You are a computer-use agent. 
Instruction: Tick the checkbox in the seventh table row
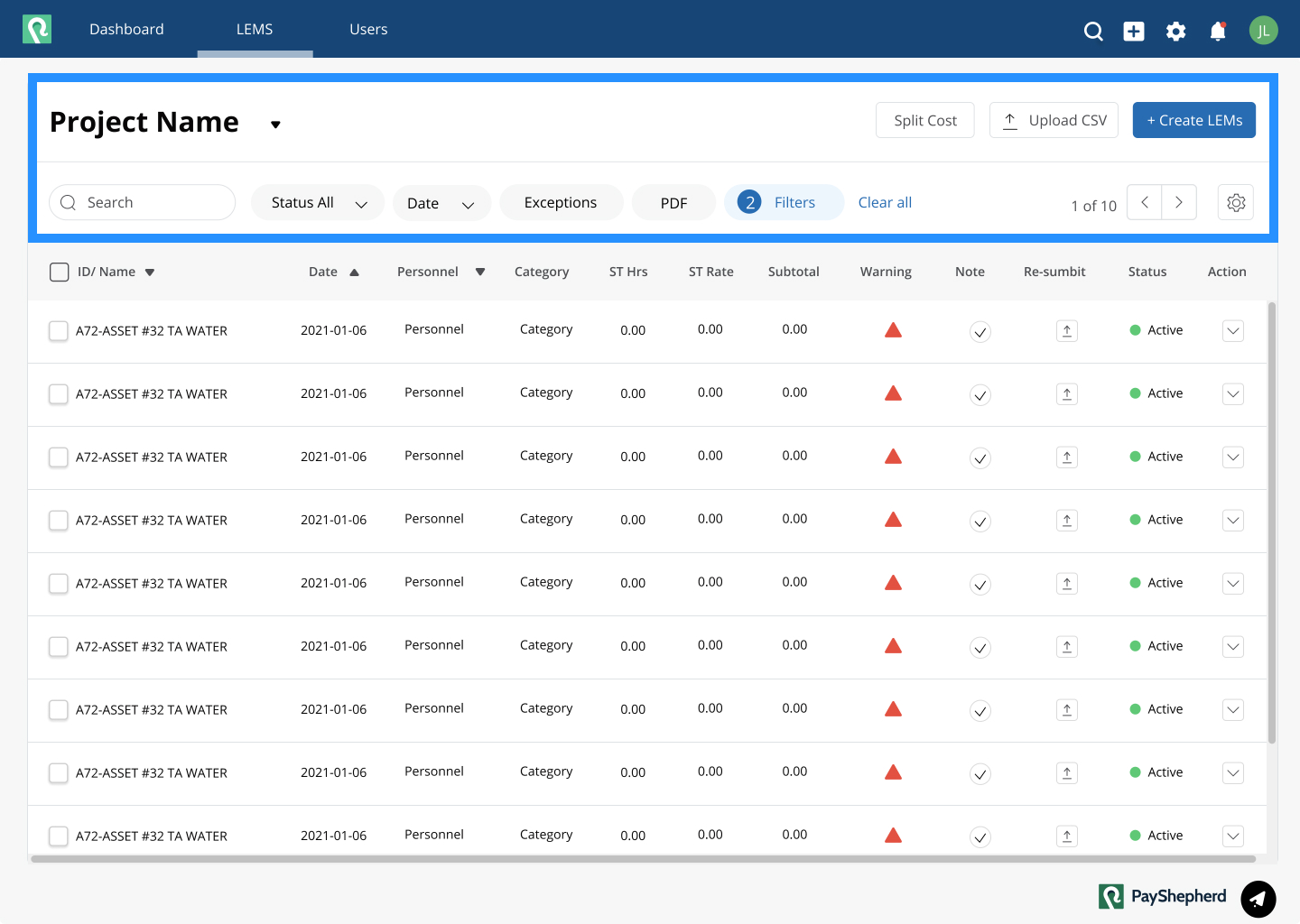pos(59,710)
